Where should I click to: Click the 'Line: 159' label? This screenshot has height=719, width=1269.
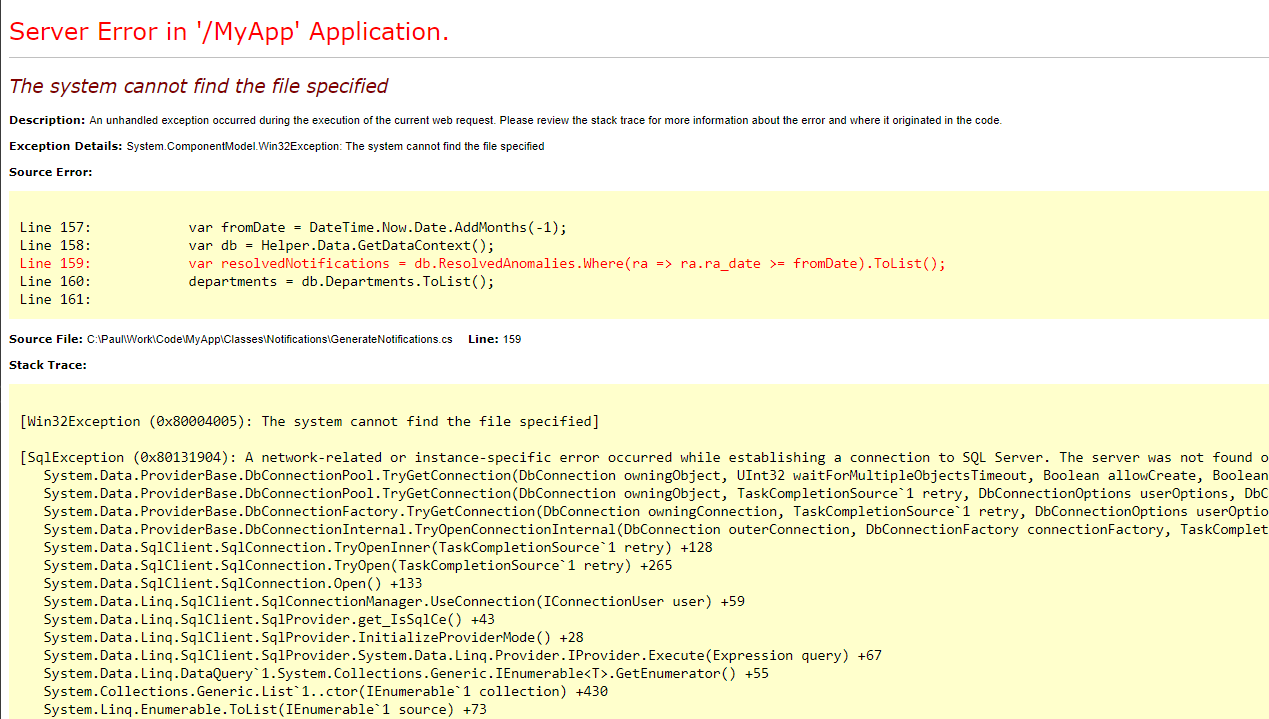coord(494,339)
